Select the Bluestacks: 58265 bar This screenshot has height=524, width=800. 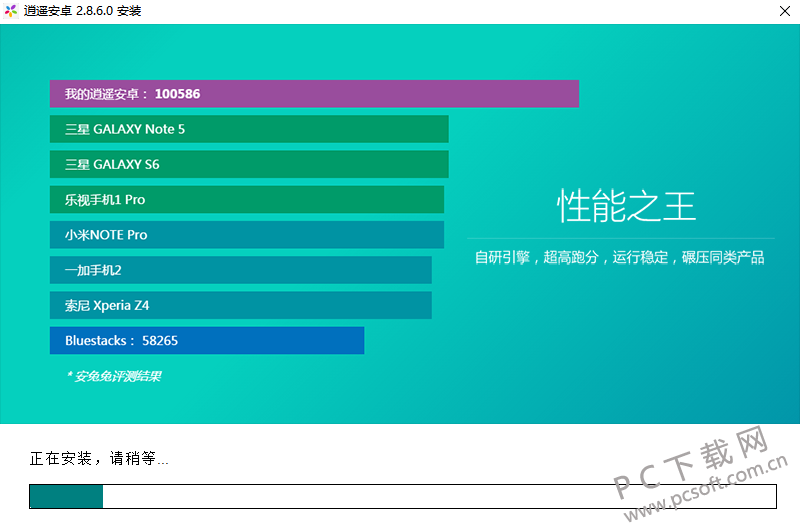pos(207,340)
